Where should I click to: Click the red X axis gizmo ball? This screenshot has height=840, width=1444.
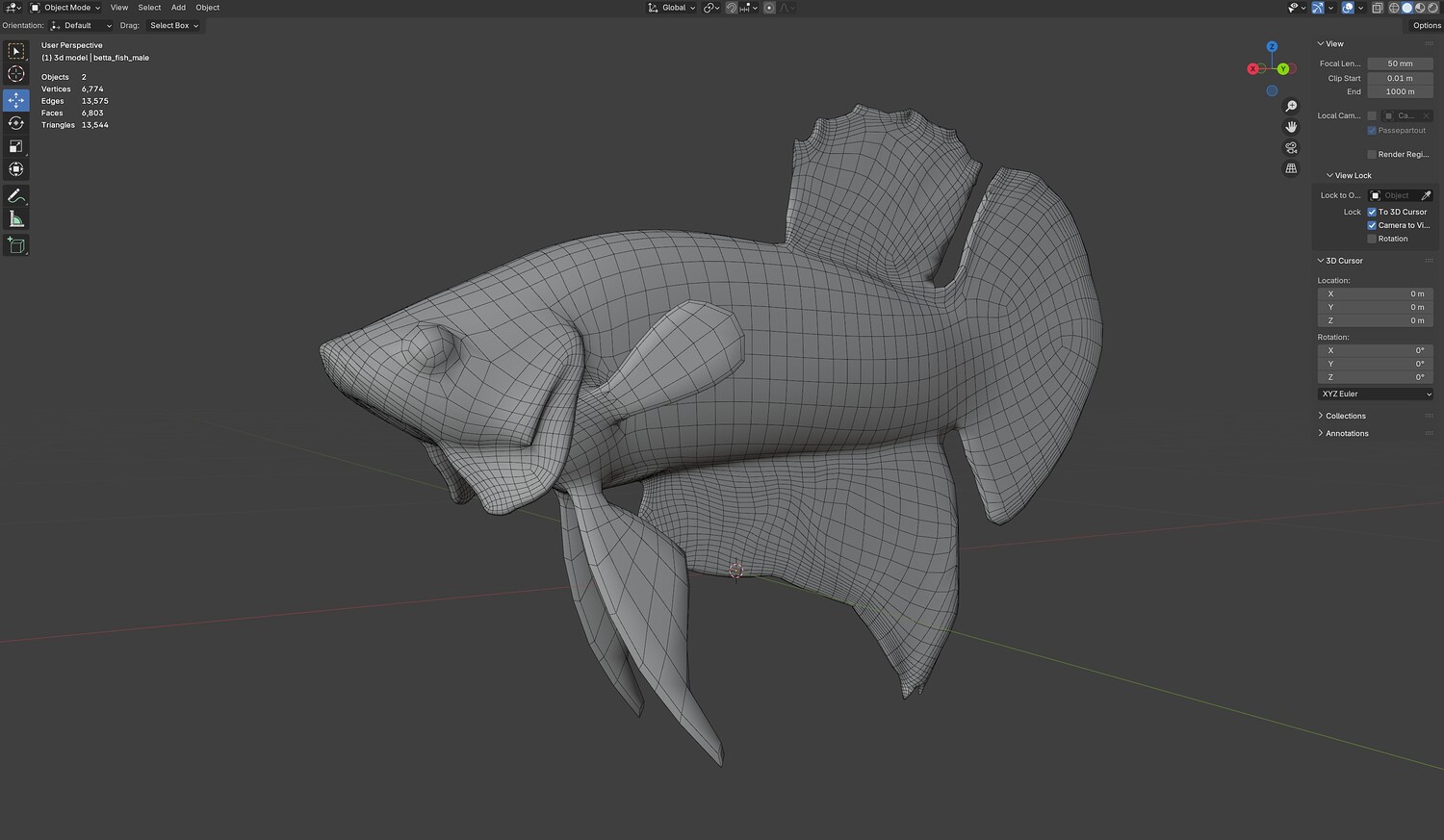1253,68
